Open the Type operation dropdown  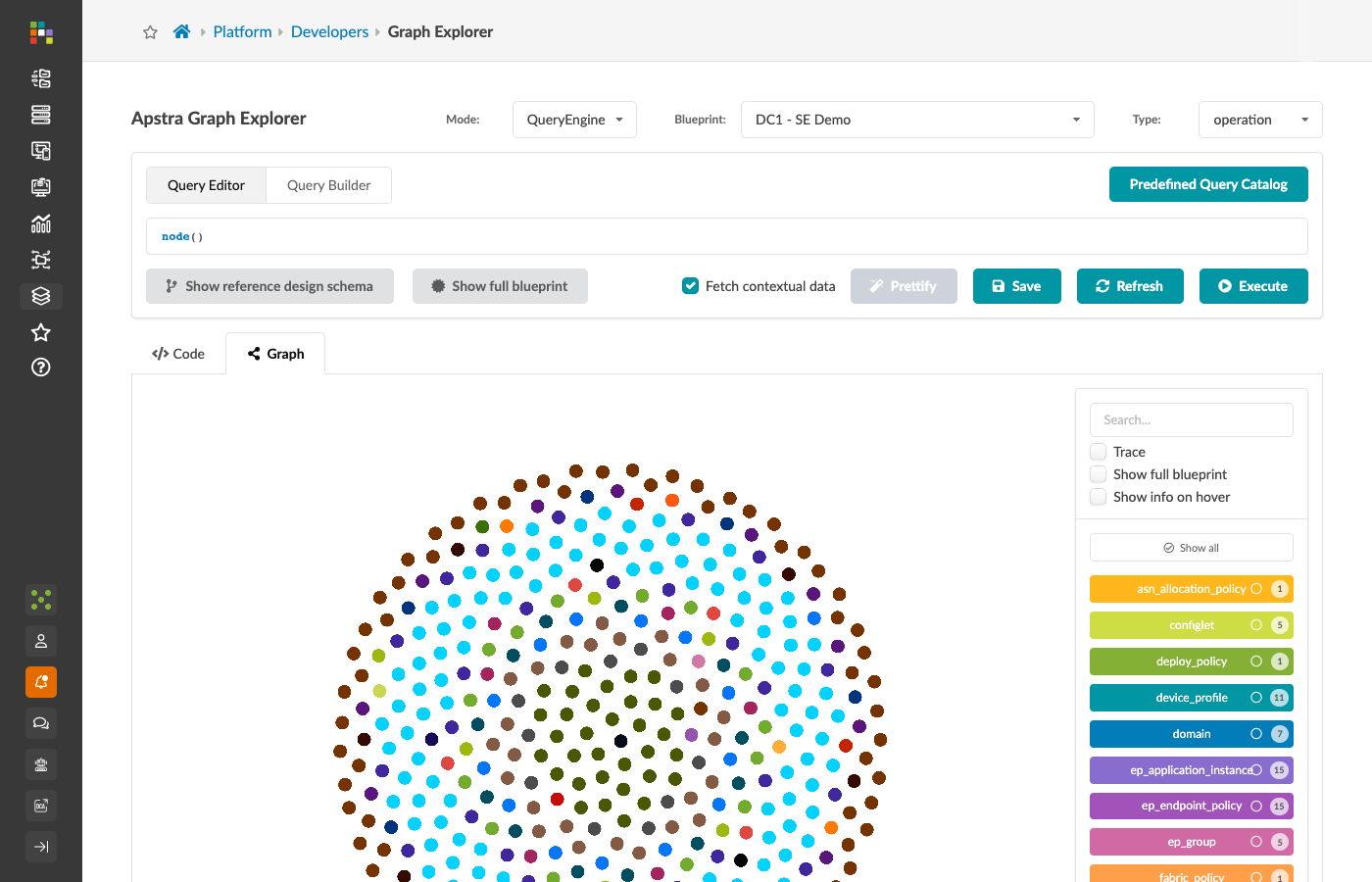[x=1260, y=120]
